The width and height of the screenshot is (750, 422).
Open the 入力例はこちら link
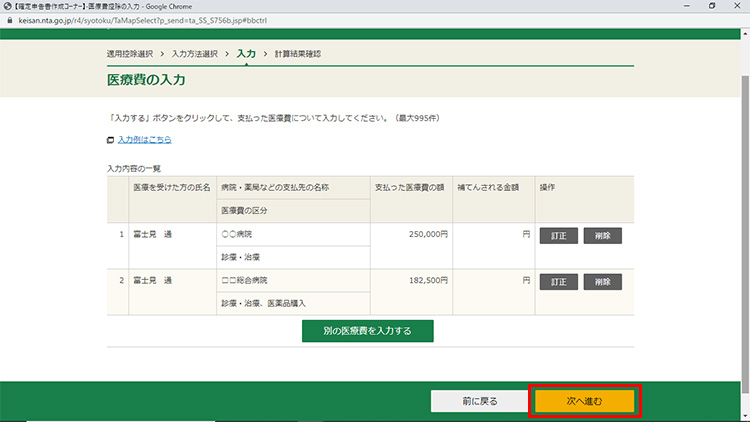pyautogui.click(x=144, y=140)
